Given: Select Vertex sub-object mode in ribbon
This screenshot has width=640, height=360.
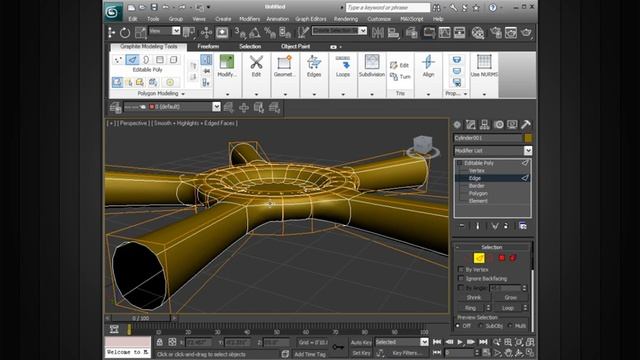Looking at the screenshot, I should [118, 60].
